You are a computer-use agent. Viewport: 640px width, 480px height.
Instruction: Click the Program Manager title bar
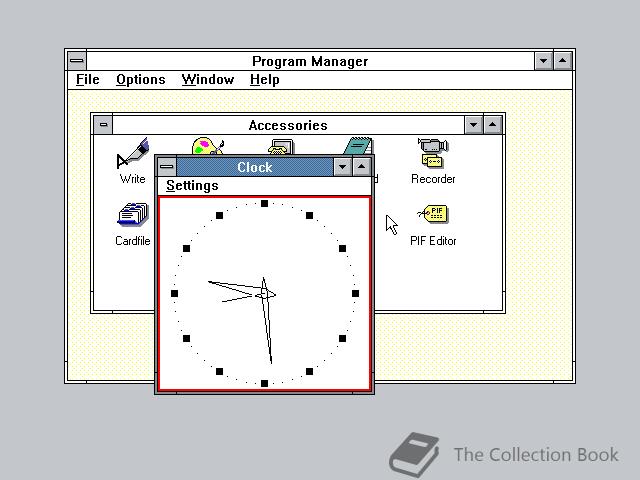(310, 61)
